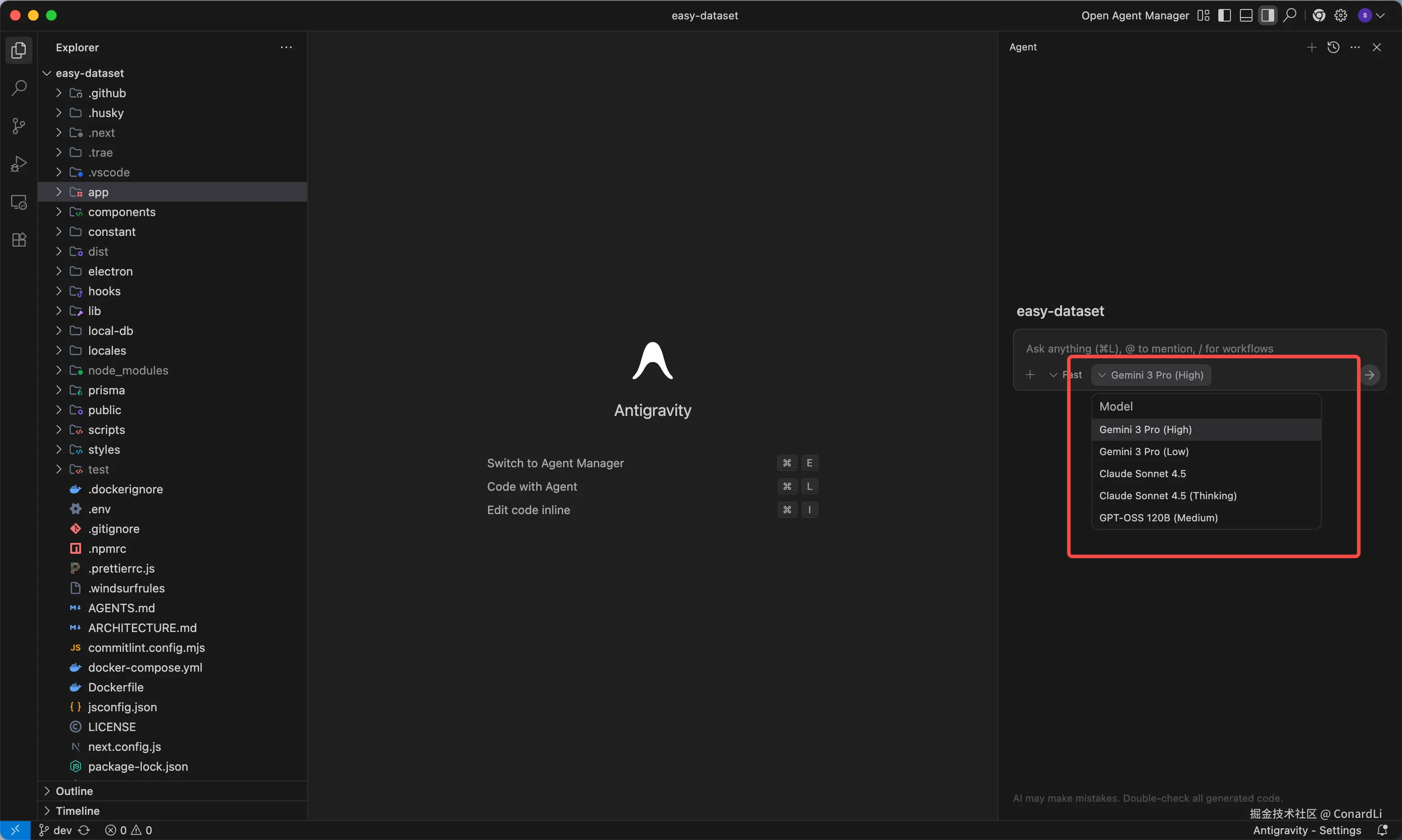Image resolution: width=1402 pixels, height=840 pixels.
Task: Select Claude Sonnet 4.5 (Thinking) model
Action: pyautogui.click(x=1168, y=496)
